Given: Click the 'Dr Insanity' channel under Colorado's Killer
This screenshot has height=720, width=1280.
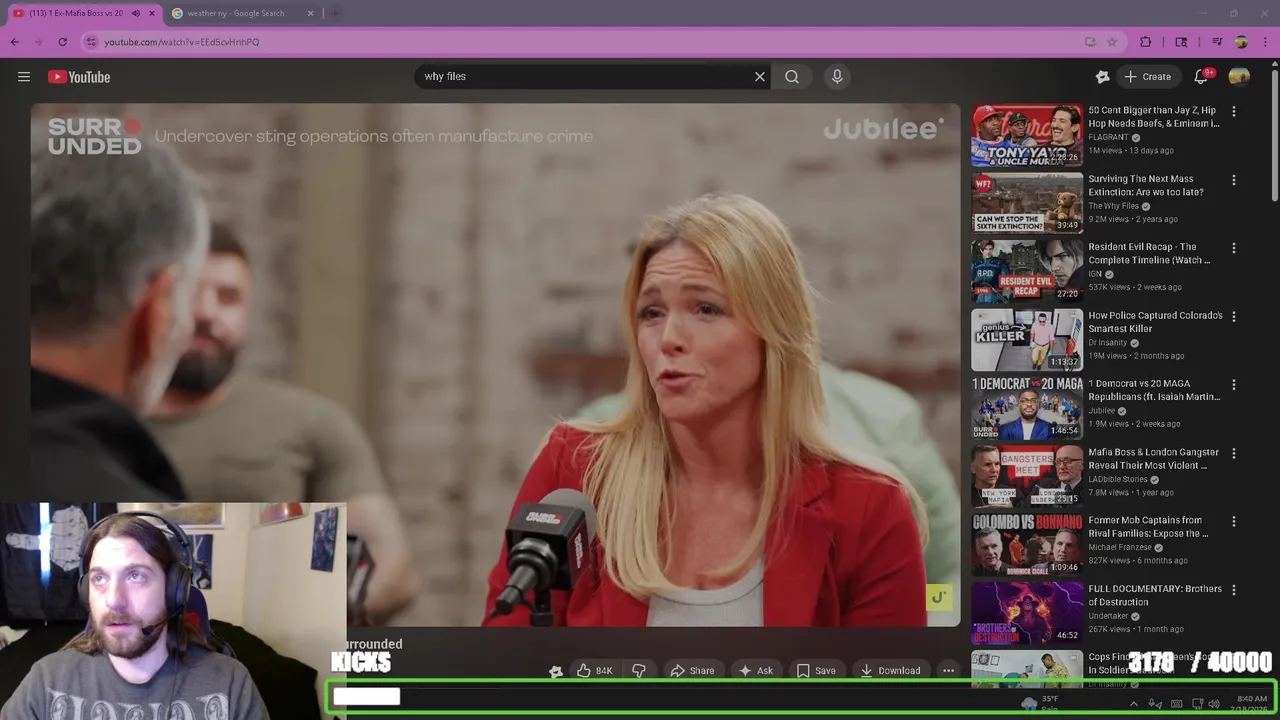Looking at the screenshot, I should (x=1107, y=342).
